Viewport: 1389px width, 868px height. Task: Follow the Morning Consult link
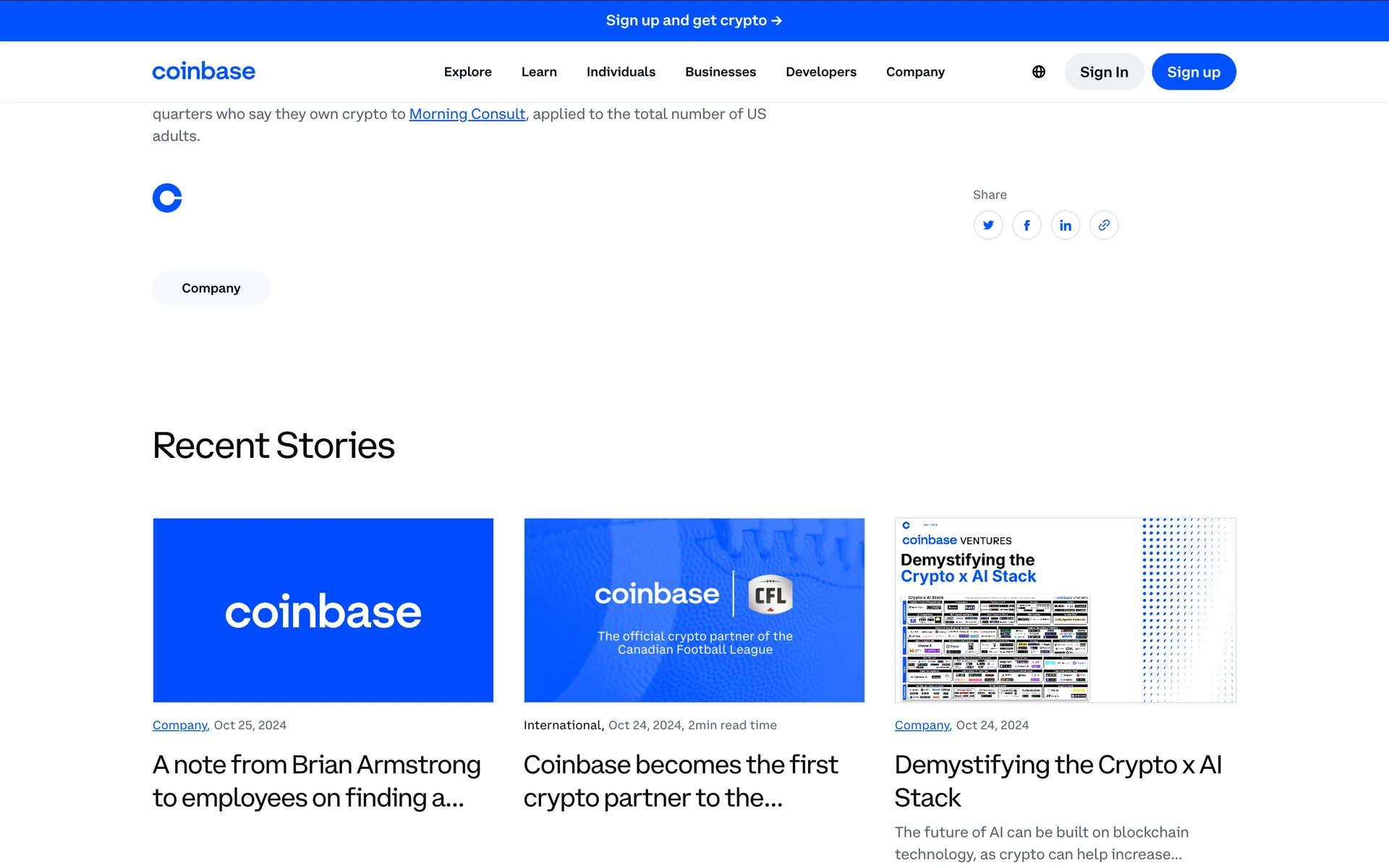467,114
